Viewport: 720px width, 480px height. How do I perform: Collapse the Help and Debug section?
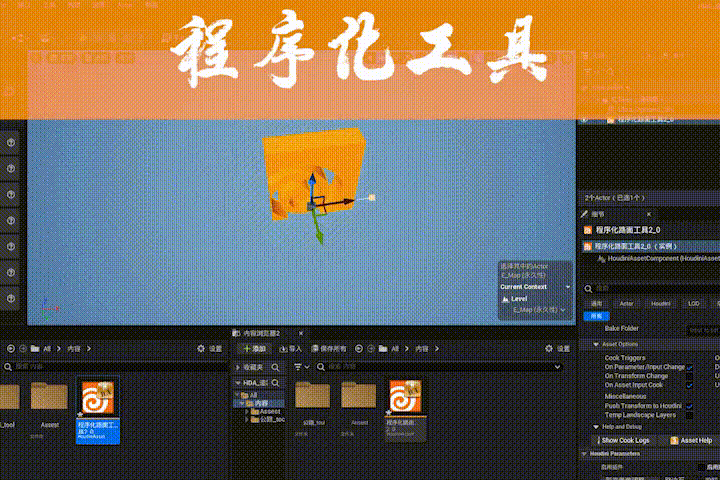tap(596, 427)
